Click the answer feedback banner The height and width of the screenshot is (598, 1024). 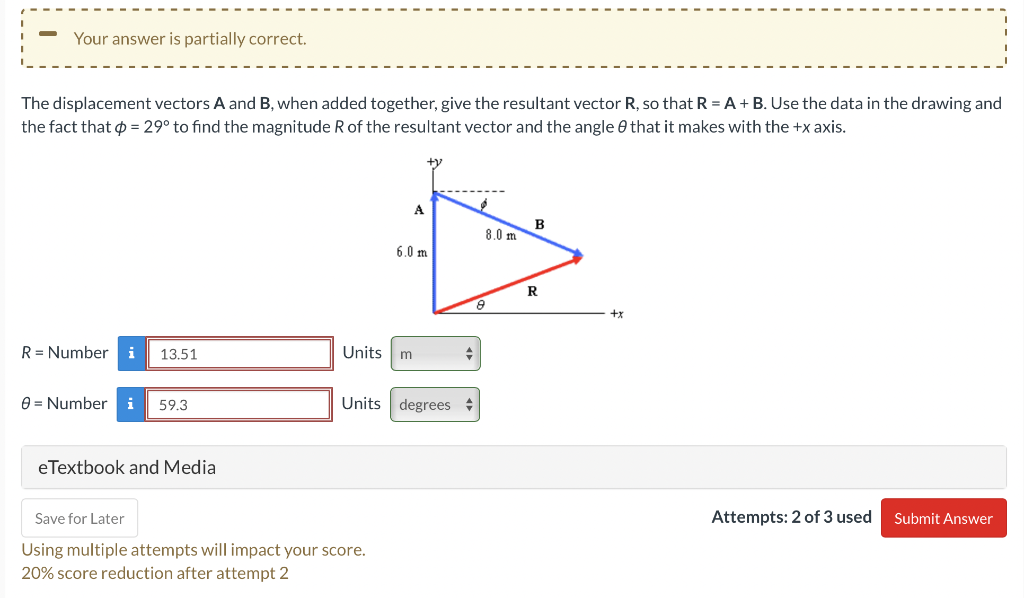coord(512,38)
